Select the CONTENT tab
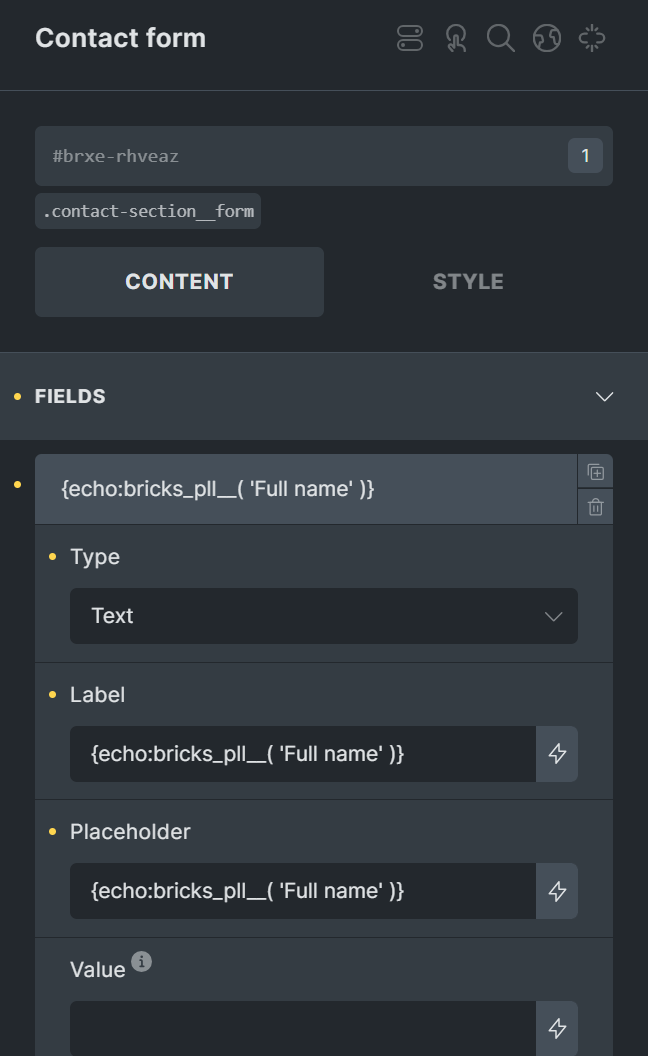The width and height of the screenshot is (648, 1056). tap(179, 281)
